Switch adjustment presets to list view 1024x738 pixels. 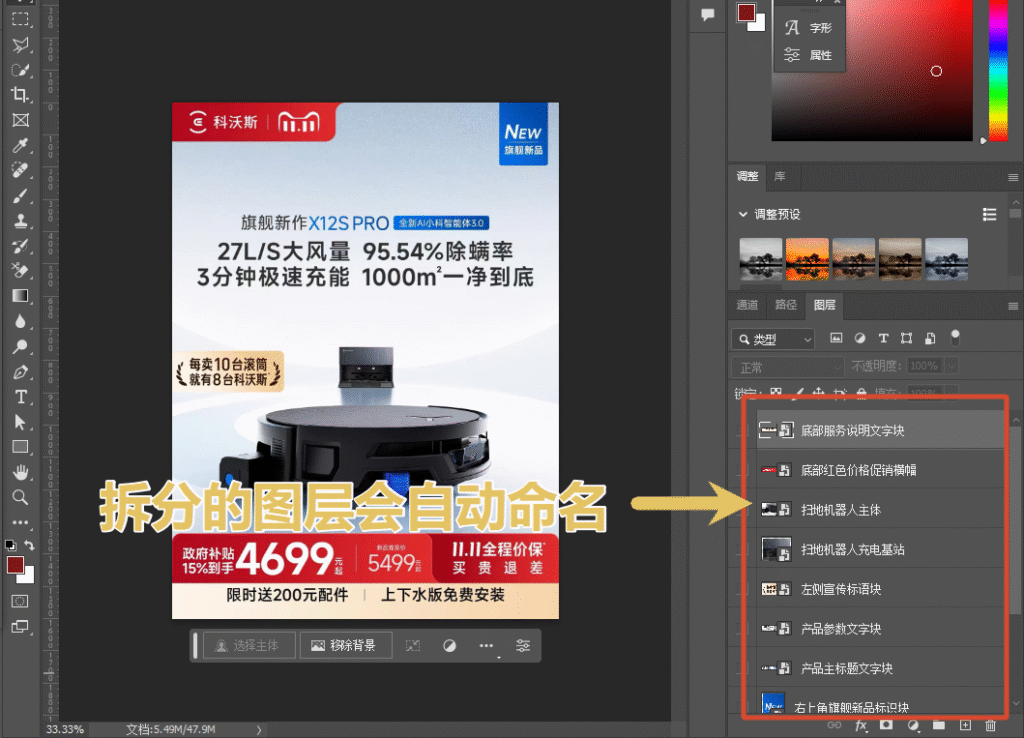[989, 214]
